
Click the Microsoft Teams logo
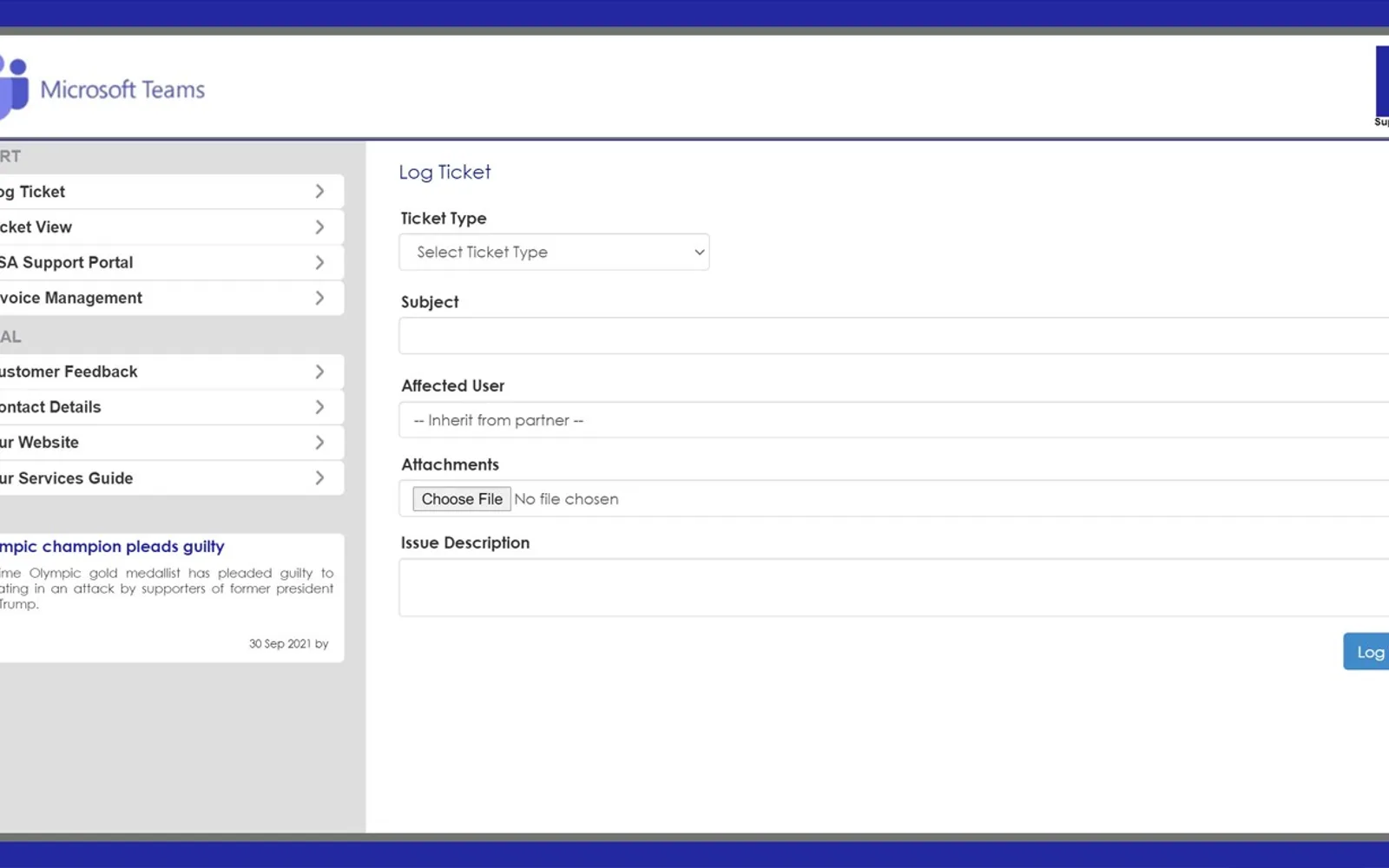[x=102, y=89]
